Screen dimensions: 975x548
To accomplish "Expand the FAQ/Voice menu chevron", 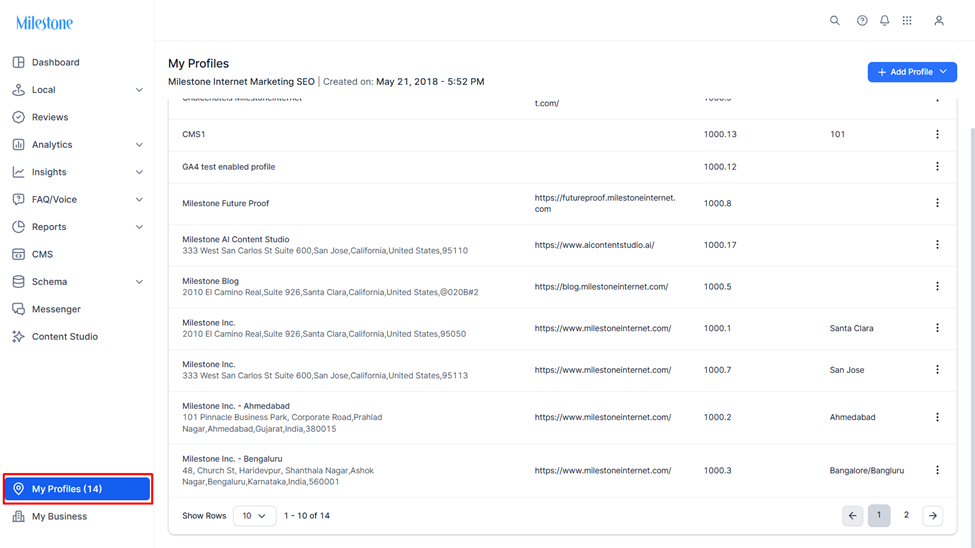I will coord(139,200).
